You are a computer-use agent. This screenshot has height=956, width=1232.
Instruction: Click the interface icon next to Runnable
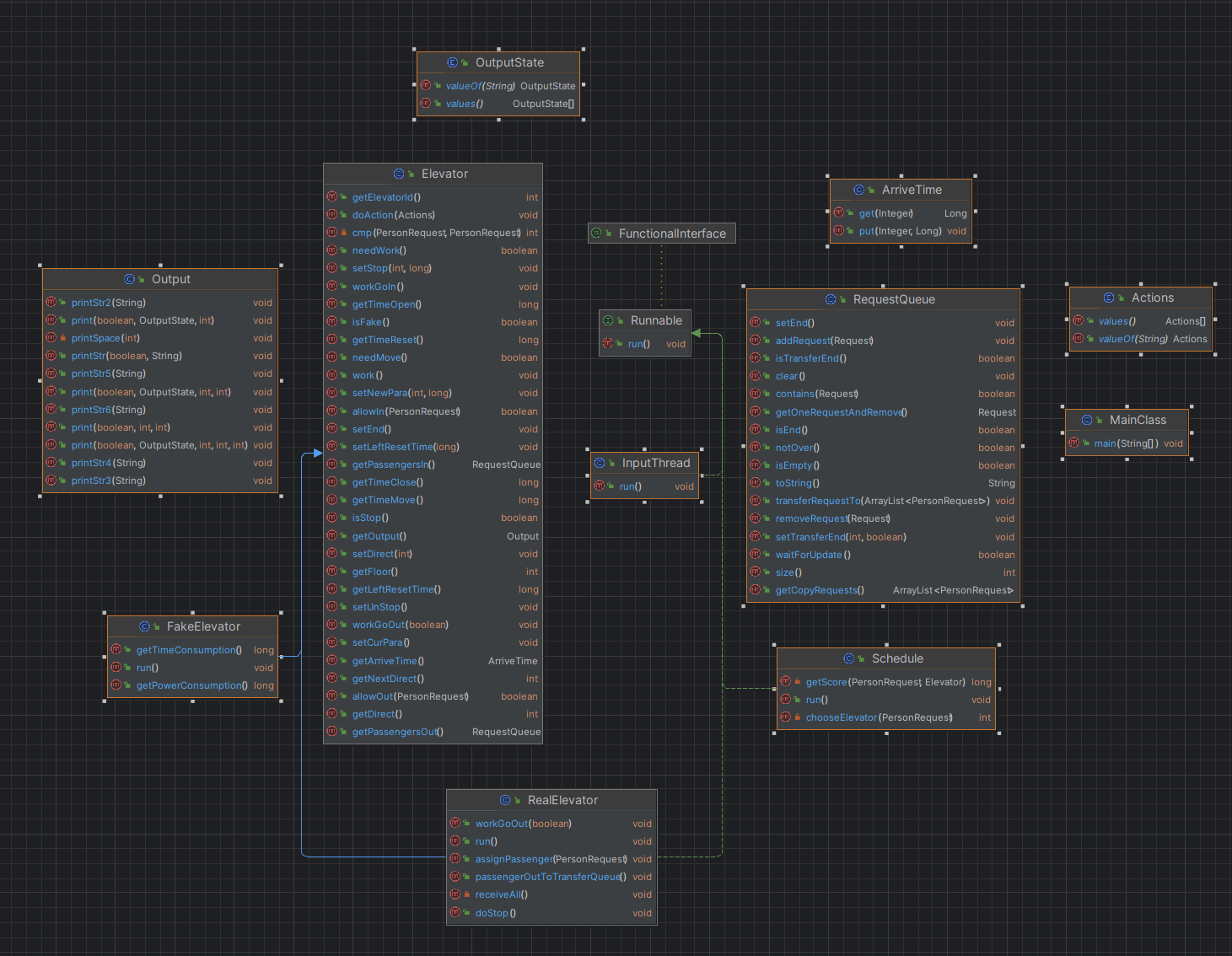click(x=608, y=320)
